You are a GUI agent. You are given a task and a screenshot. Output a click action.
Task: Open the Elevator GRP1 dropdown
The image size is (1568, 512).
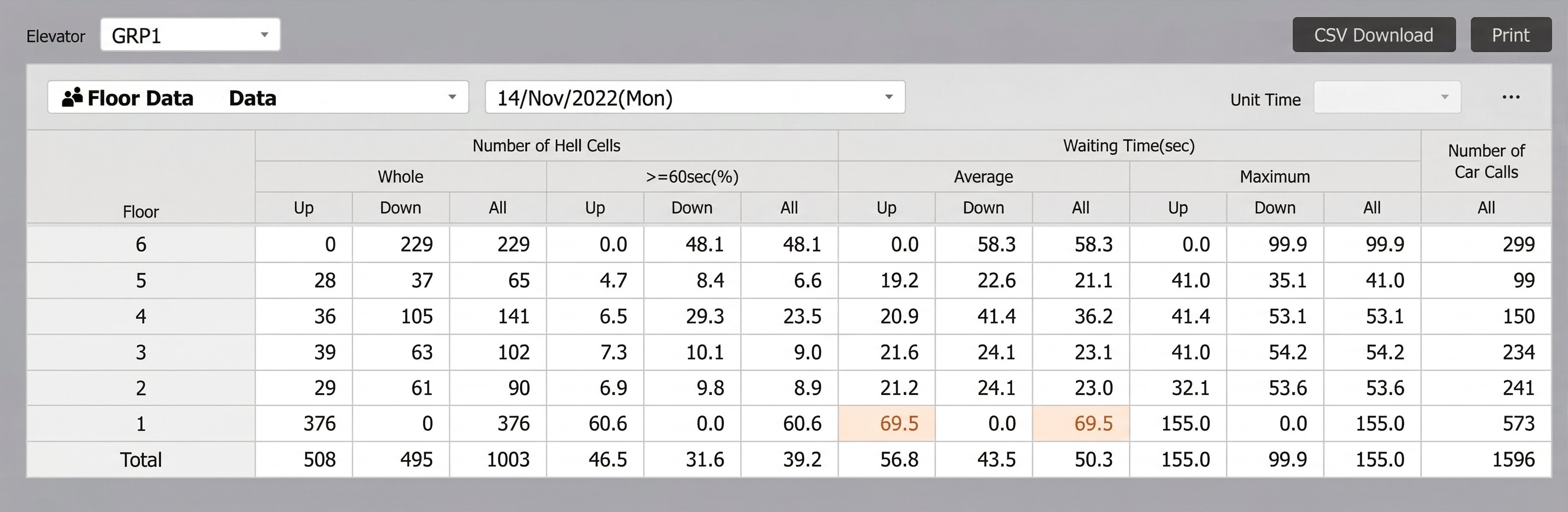click(x=190, y=35)
